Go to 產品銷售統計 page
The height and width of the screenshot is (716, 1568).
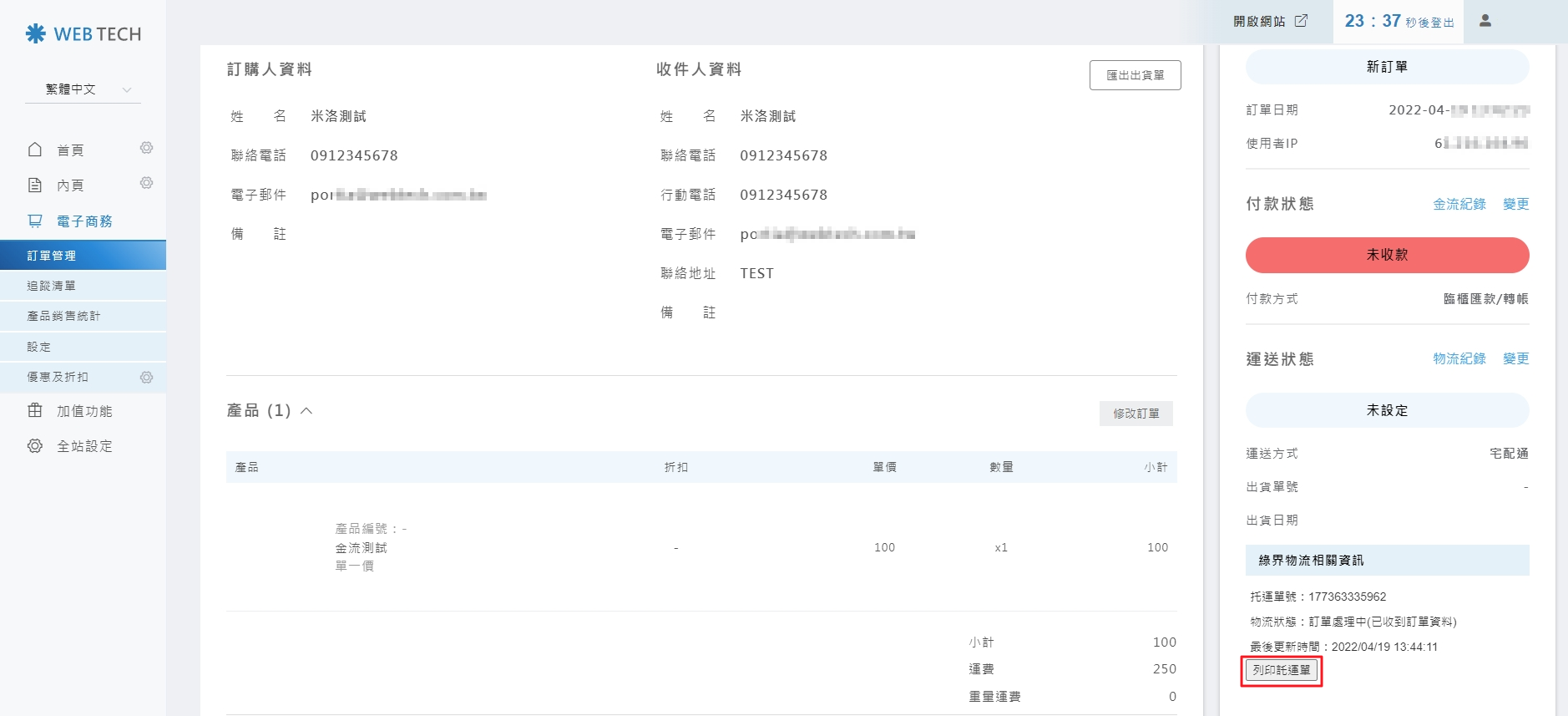(x=63, y=316)
